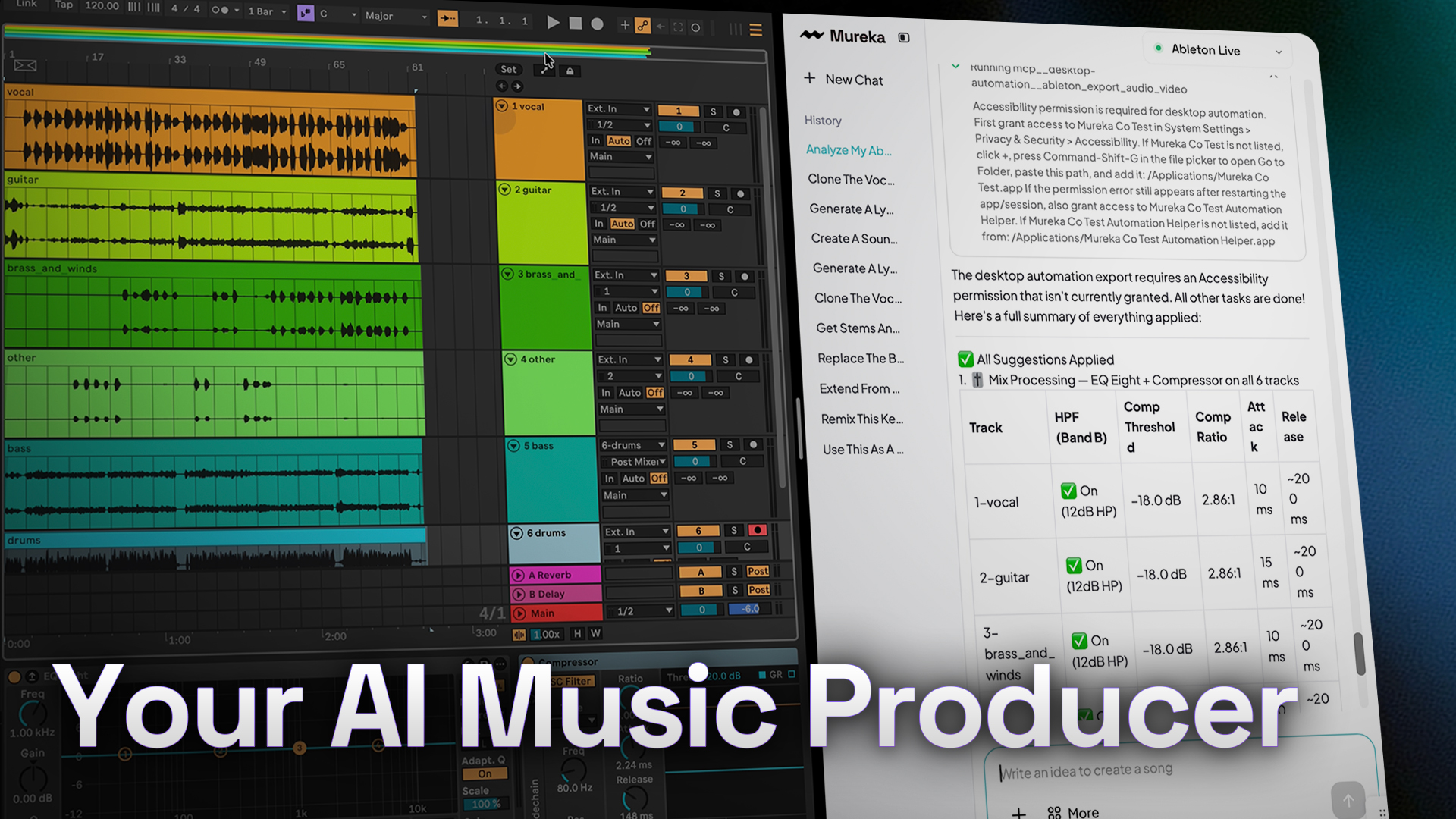1456x819 pixels.
Task: Click the Tap tempo button
Action: tap(64, 5)
